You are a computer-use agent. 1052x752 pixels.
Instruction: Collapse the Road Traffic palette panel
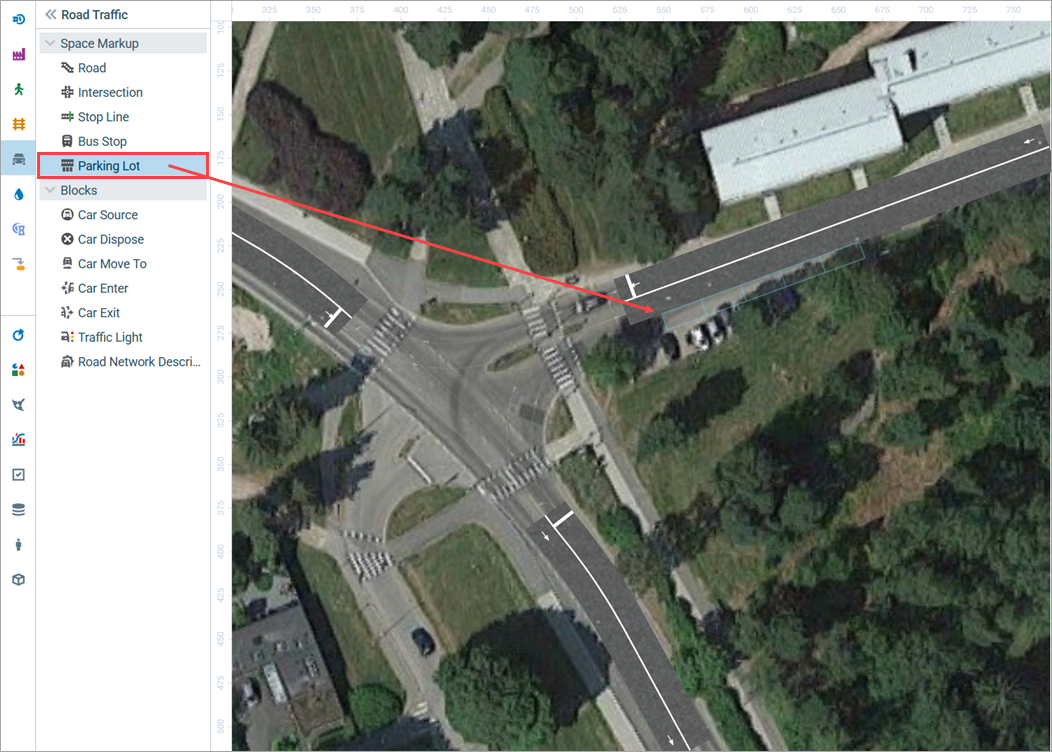coord(50,14)
